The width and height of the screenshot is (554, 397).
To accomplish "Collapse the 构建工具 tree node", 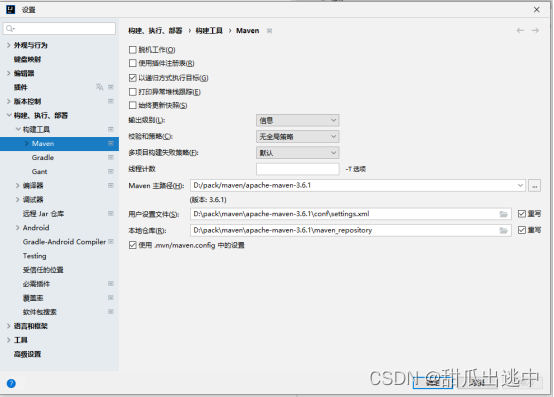I will (18, 129).
